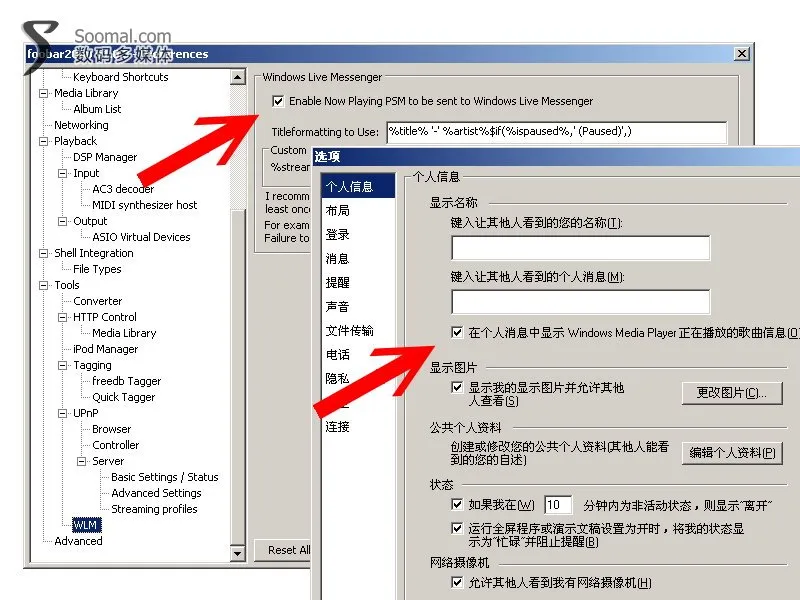Viewport: 800px width, 600px height.
Task: Select DSP Manager in the tree
Action: pyautogui.click(x=105, y=157)
